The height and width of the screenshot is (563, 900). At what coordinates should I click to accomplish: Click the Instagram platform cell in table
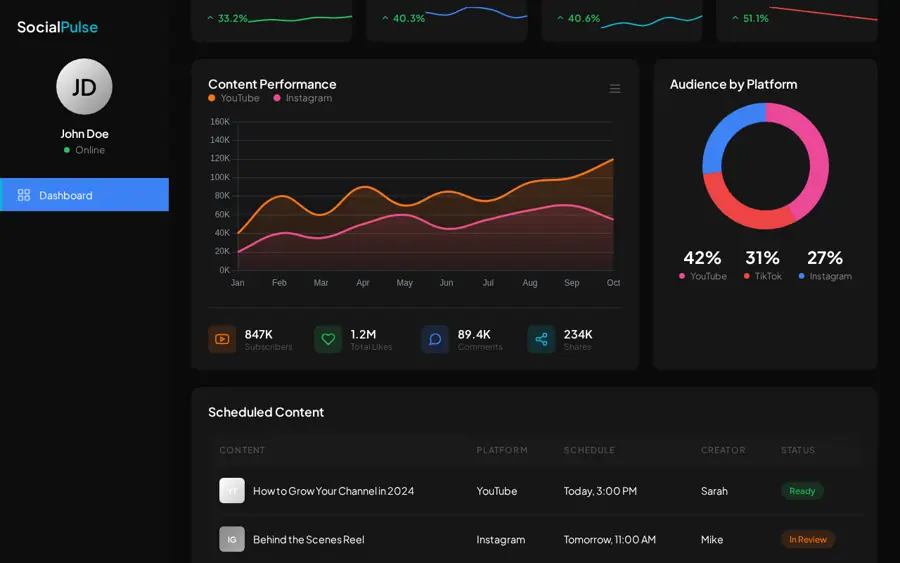click(501, 539)
